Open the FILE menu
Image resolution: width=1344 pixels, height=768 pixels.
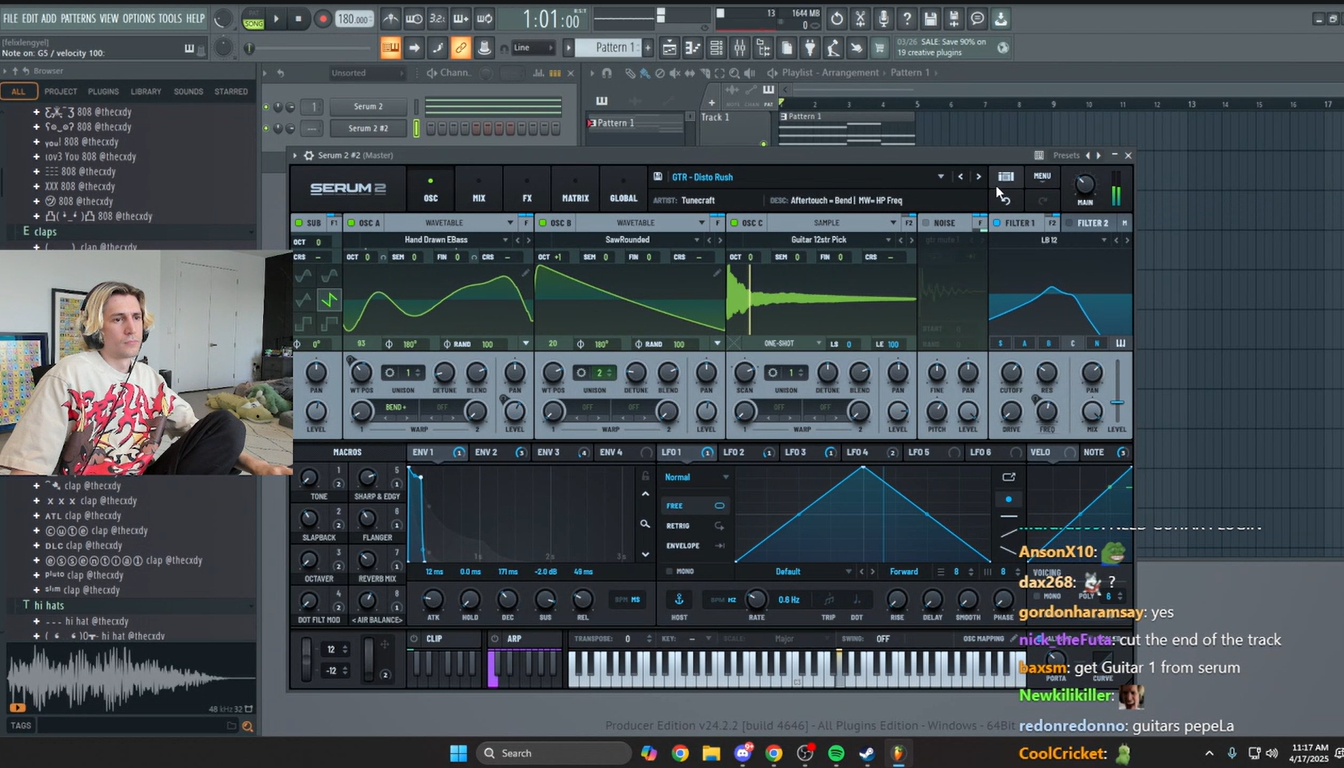click(x=10, y=18)
